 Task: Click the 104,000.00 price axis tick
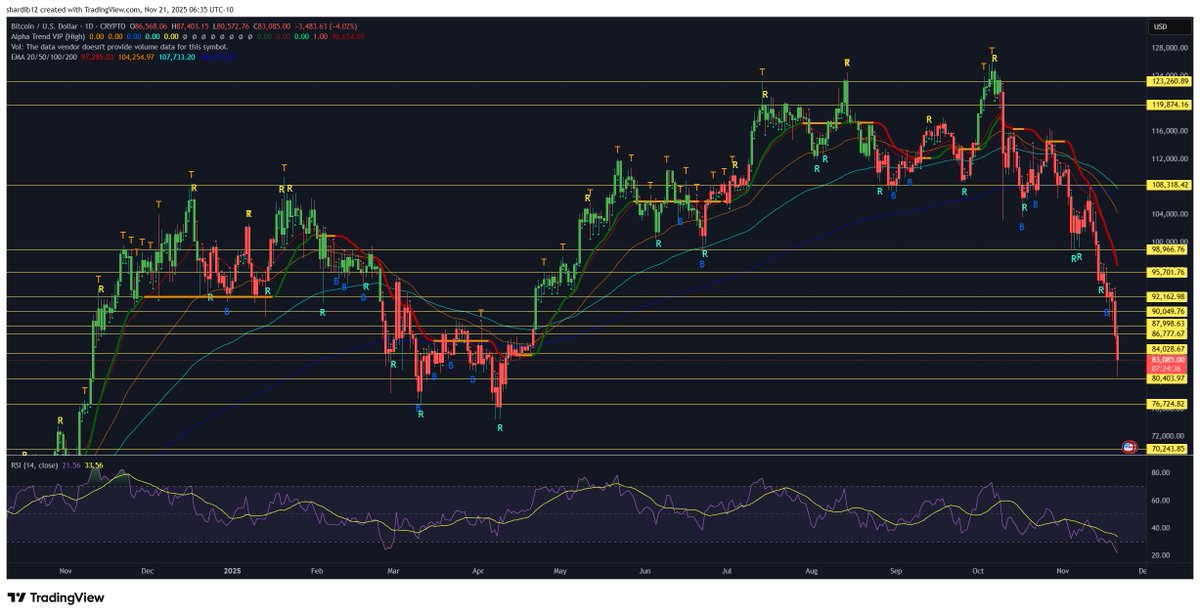point(1168,214)
